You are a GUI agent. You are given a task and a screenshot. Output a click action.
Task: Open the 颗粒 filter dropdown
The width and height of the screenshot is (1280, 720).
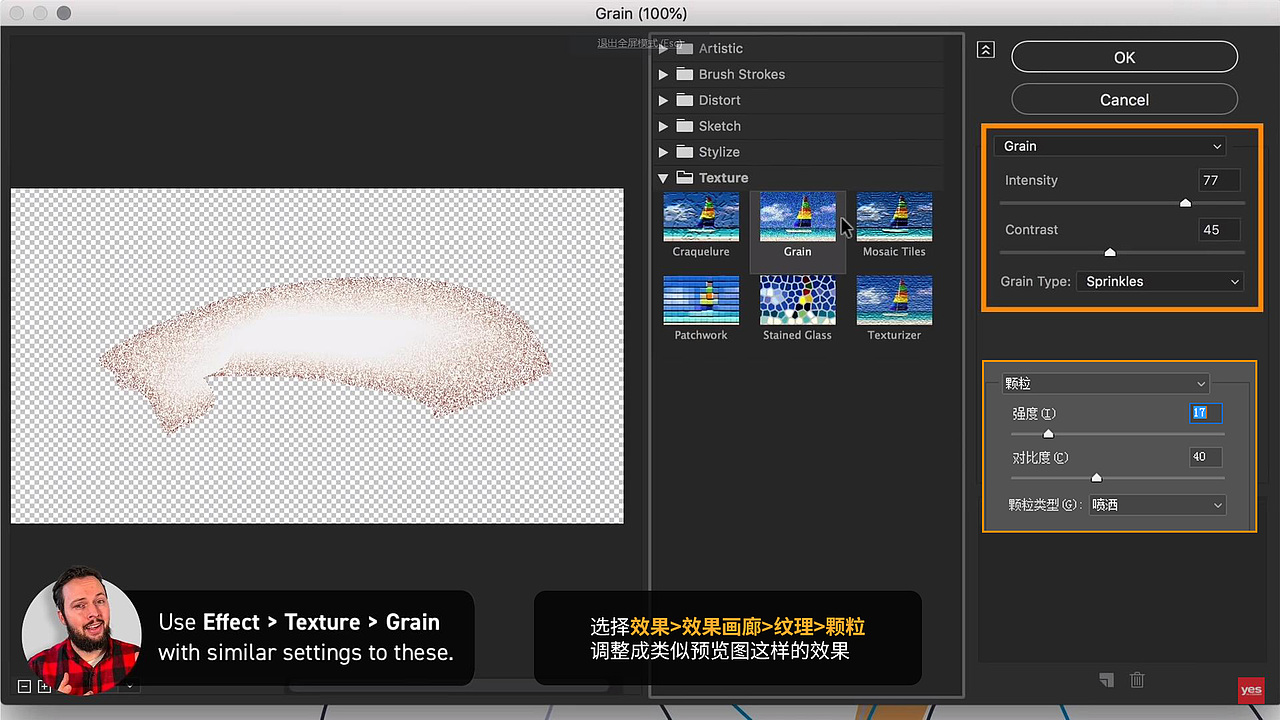tap(1106, 384)
